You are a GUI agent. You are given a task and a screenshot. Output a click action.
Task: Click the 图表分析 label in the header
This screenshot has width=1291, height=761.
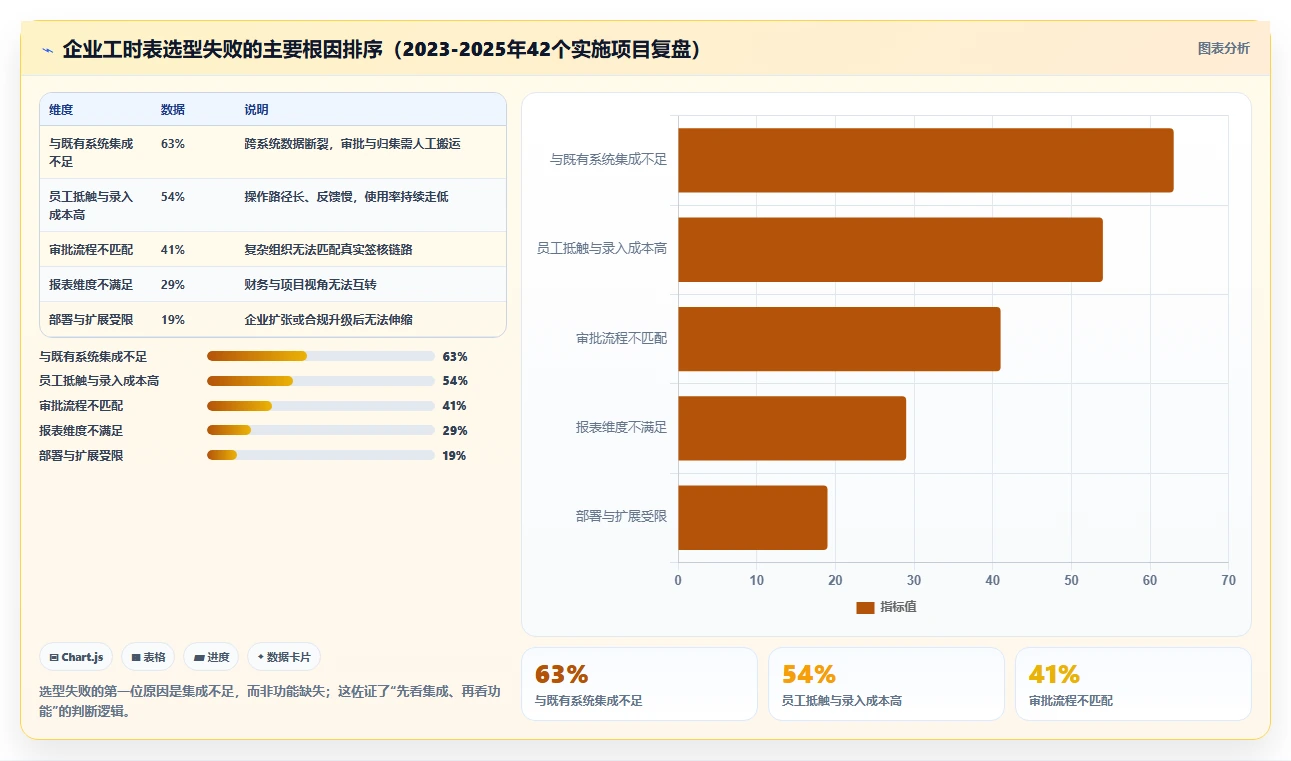1223,48
